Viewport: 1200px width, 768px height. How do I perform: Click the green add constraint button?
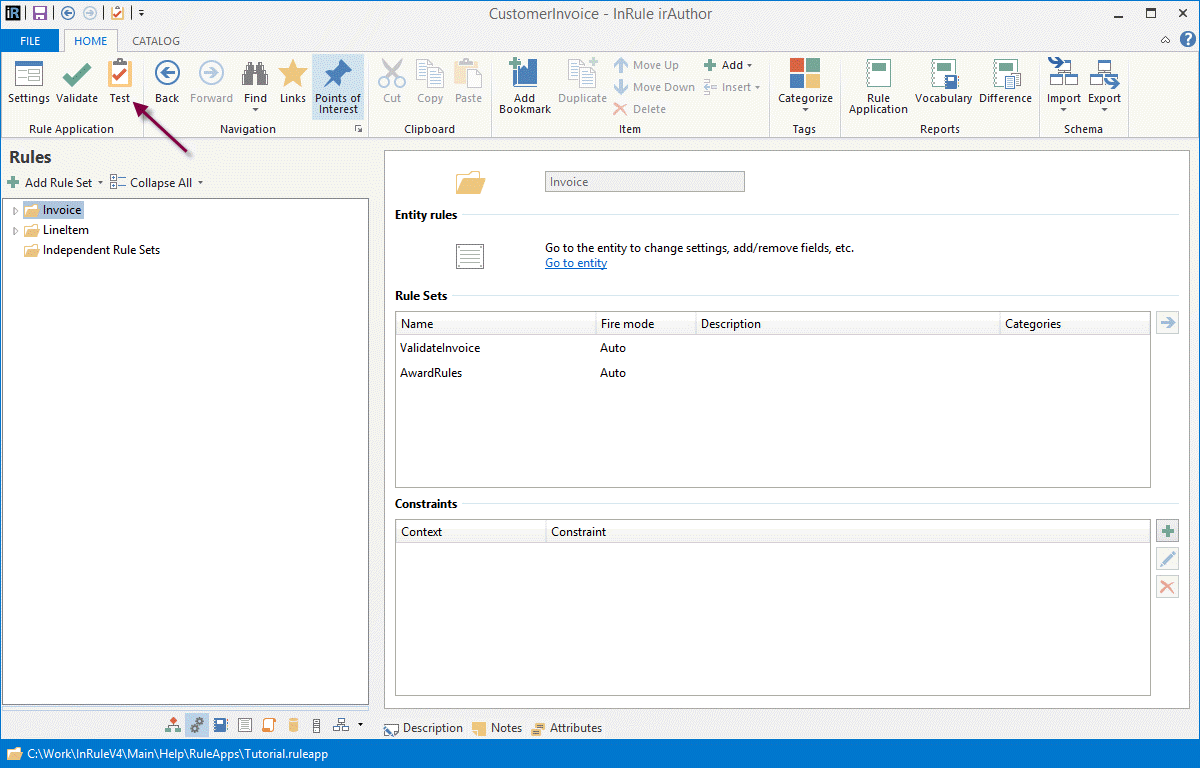[1167, 531]
